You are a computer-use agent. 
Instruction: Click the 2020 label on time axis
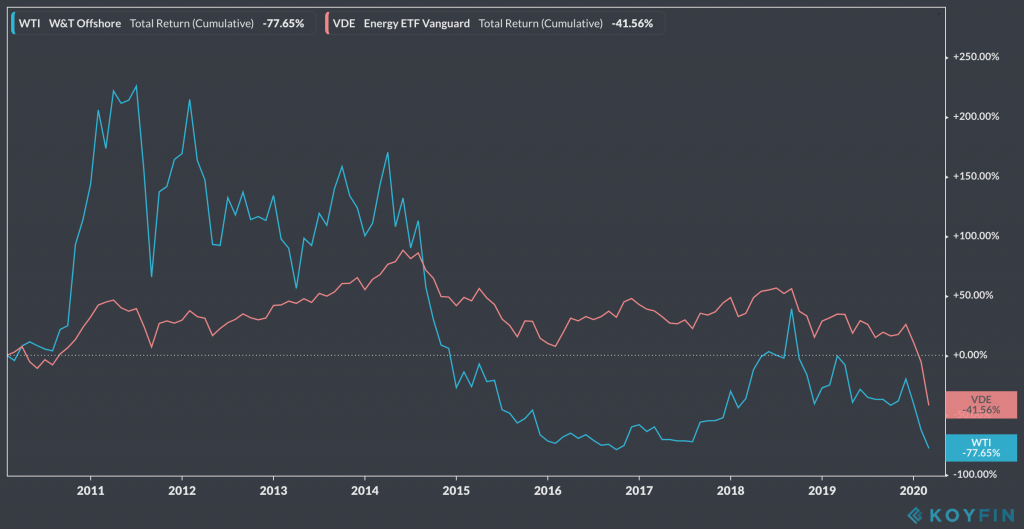click(x=914, y=489)
